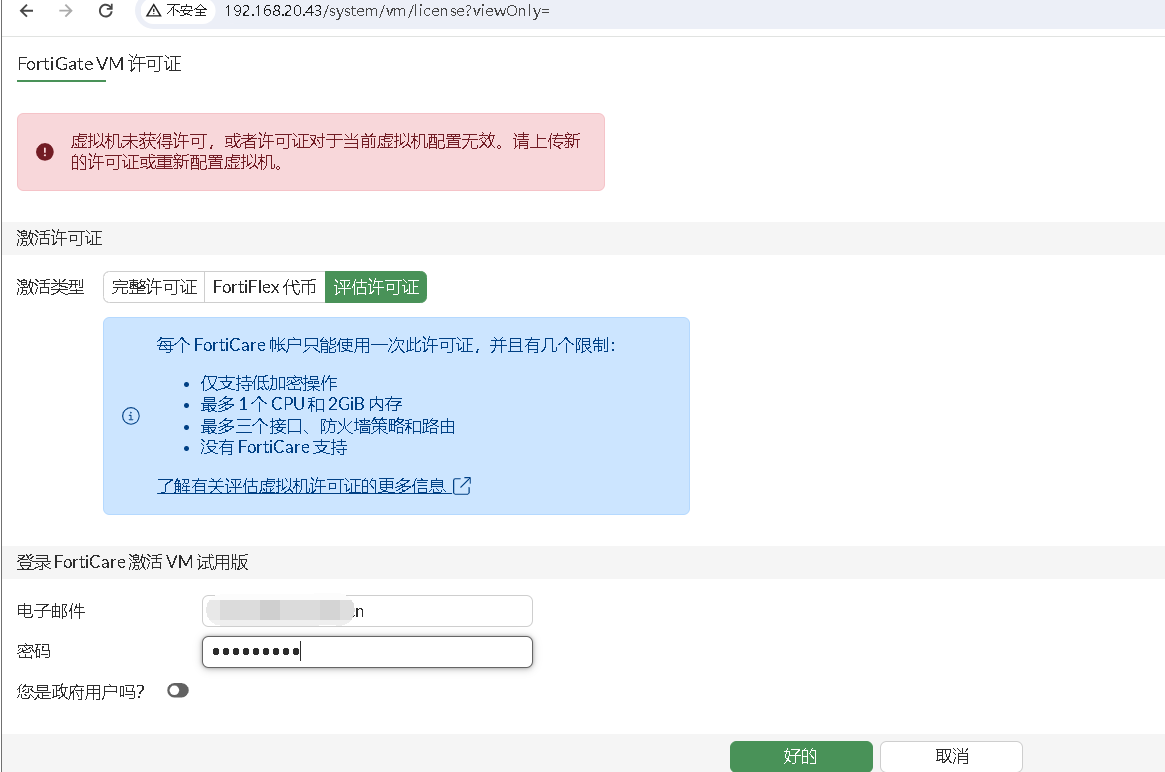Click the external link icon after 更多信息
Image resolution: width=1165 pixels, height=772 pixels.
(x=462, y=486)
